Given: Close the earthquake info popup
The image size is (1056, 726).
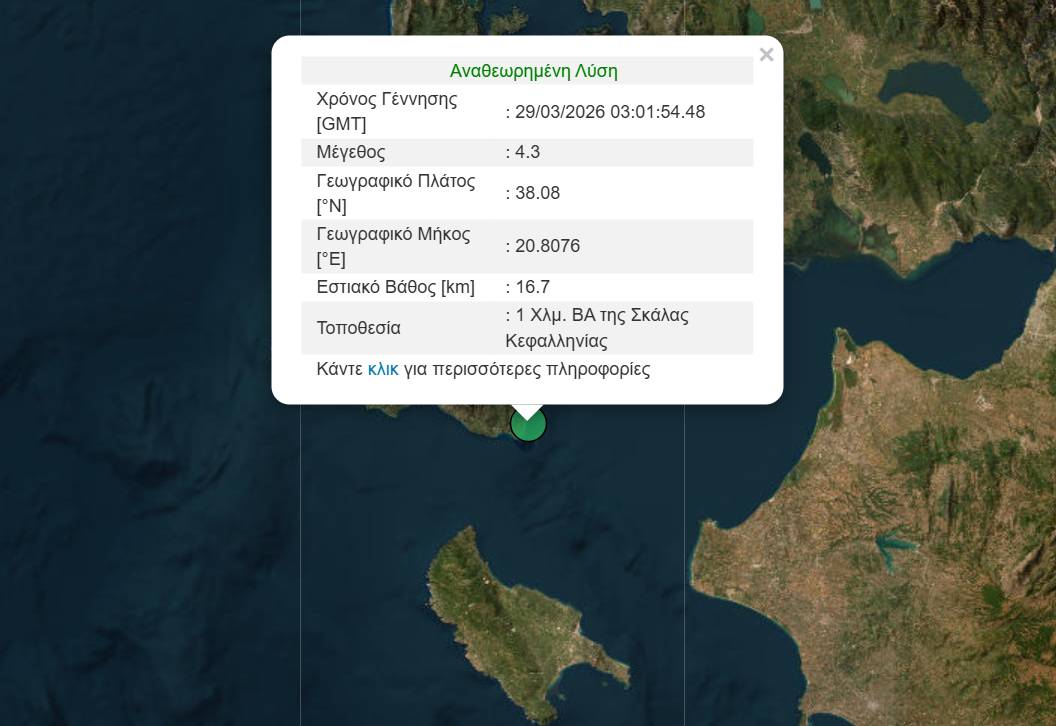Looking at the screenshot, I should coord(766,55).
